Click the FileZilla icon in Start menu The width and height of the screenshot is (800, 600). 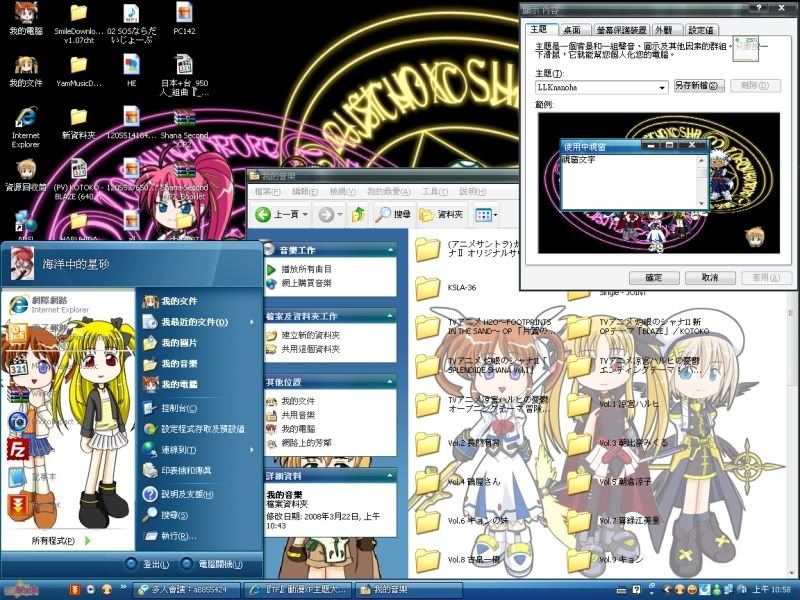click(x=17, y=449)
